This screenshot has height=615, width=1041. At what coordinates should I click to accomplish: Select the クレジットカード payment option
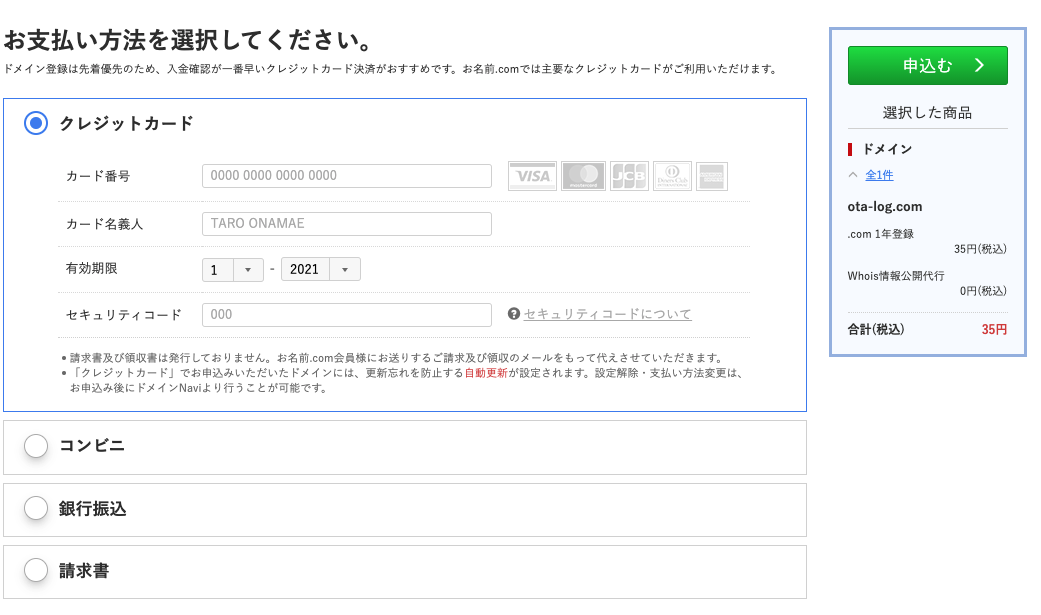36,123
